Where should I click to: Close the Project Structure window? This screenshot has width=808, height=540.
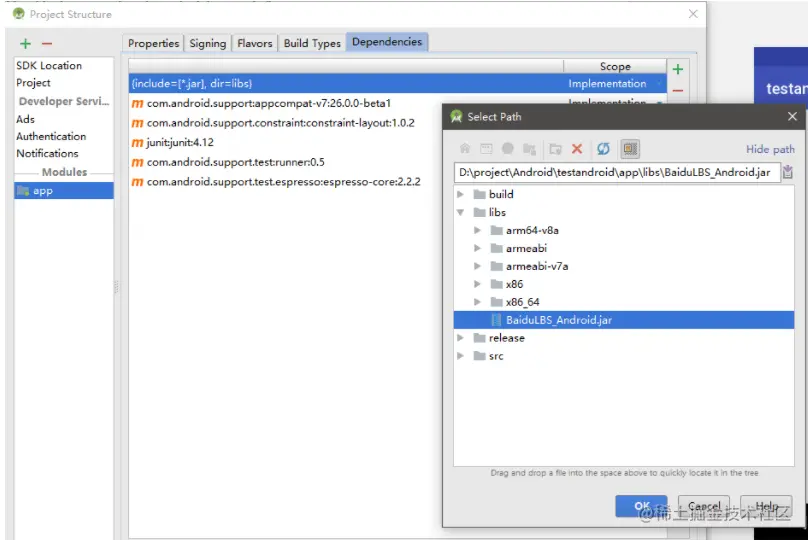coord(693,14)
